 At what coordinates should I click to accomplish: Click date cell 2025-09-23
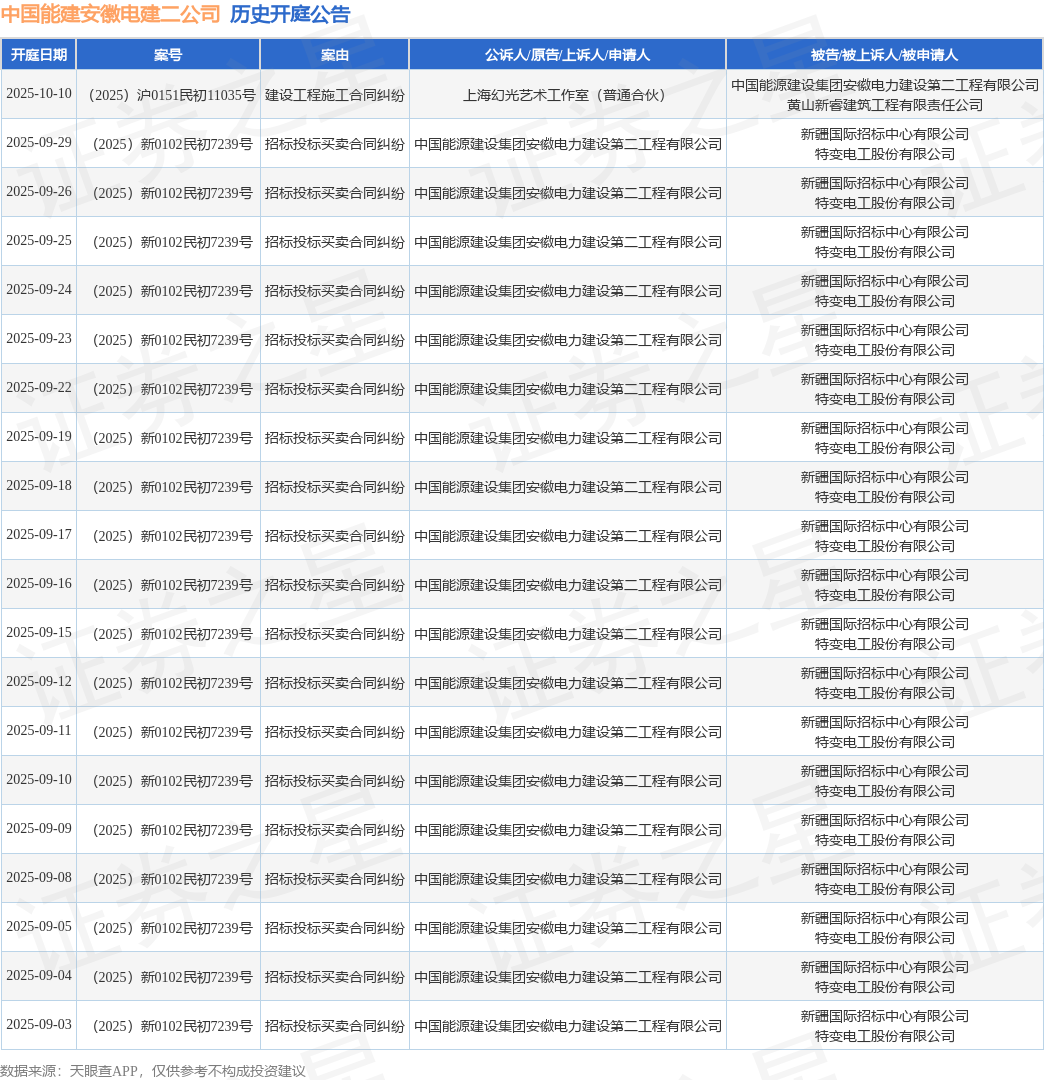coord(39,338)
